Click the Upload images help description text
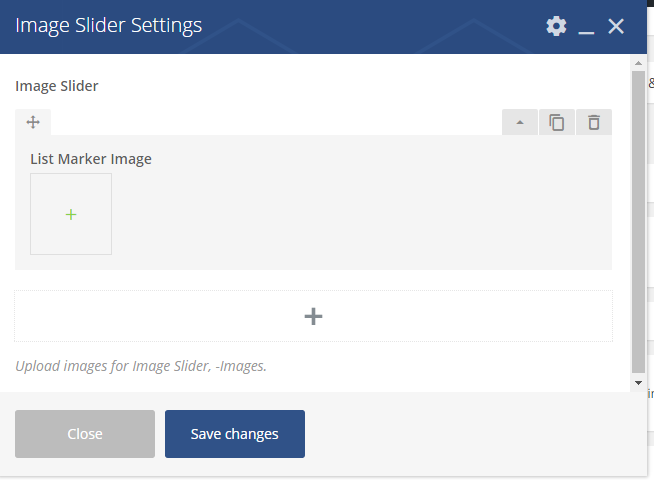 point(141,366)
